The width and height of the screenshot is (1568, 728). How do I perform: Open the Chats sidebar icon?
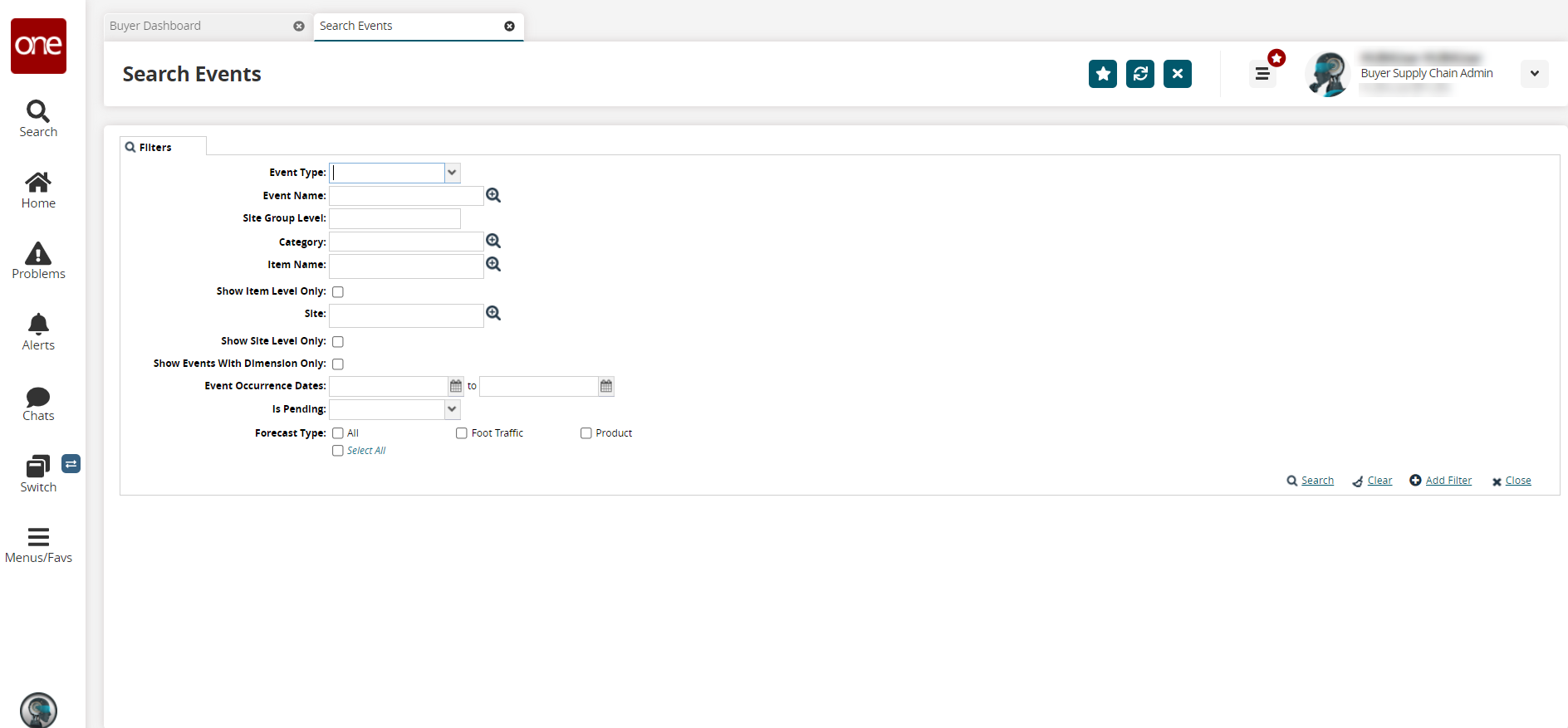point(38,403)
